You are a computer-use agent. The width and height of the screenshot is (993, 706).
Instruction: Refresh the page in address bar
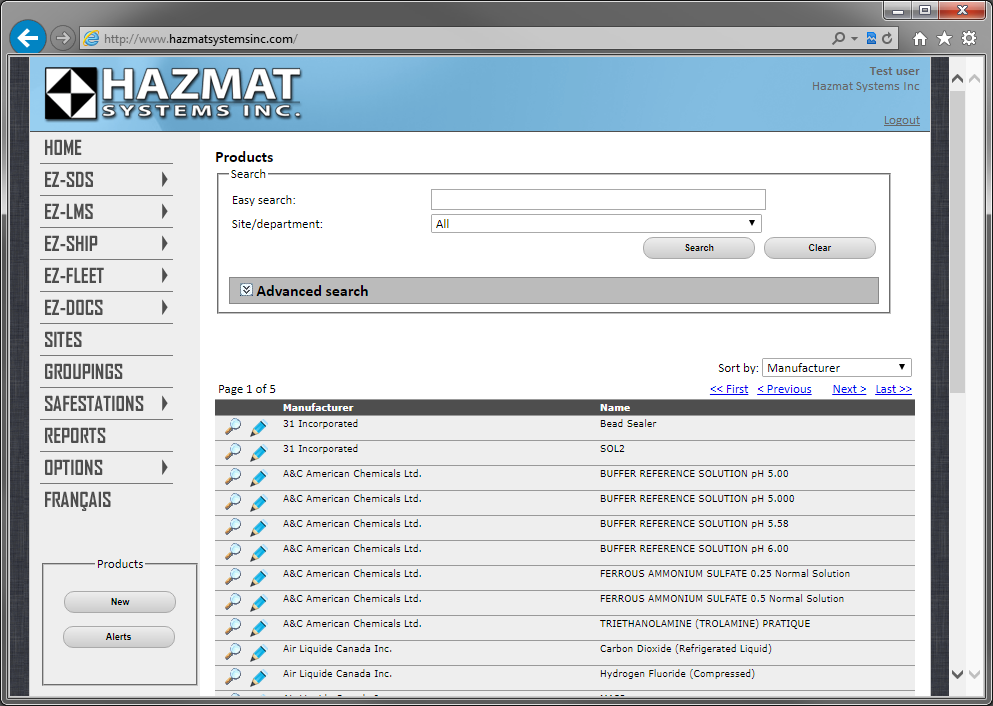pos(887,39)
